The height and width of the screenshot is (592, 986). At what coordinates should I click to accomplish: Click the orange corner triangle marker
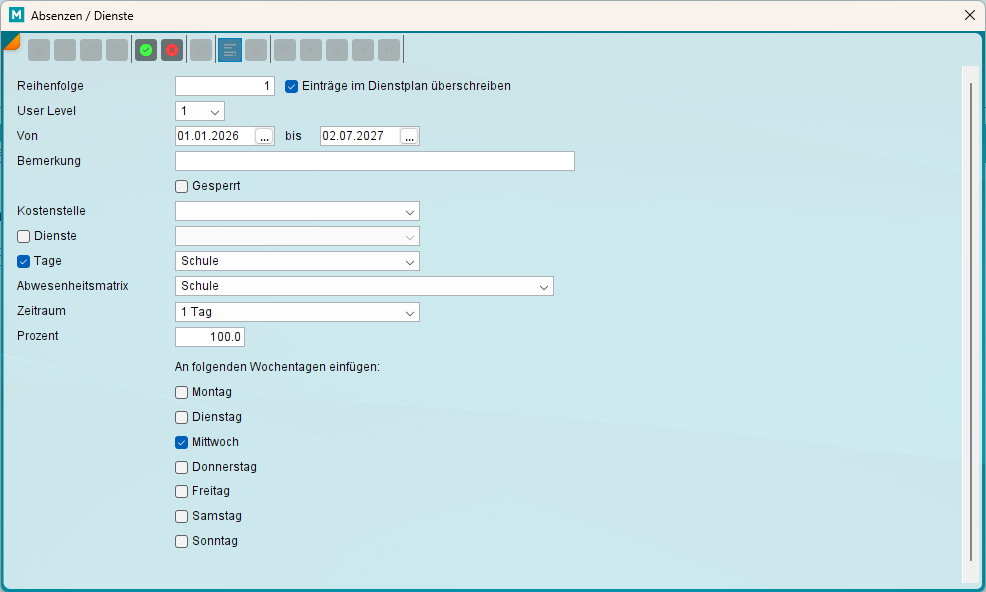pyautogui.click(x=10, y=40)
